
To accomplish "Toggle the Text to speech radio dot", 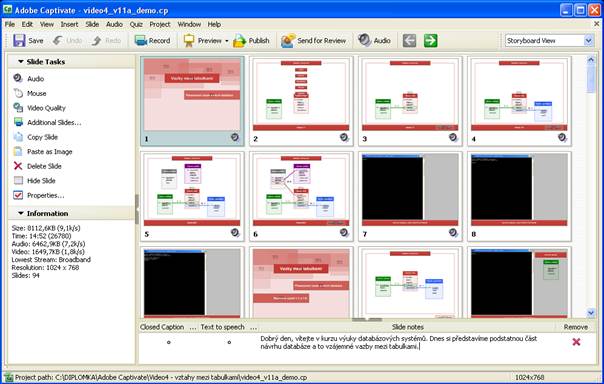I will pos(229,342).
